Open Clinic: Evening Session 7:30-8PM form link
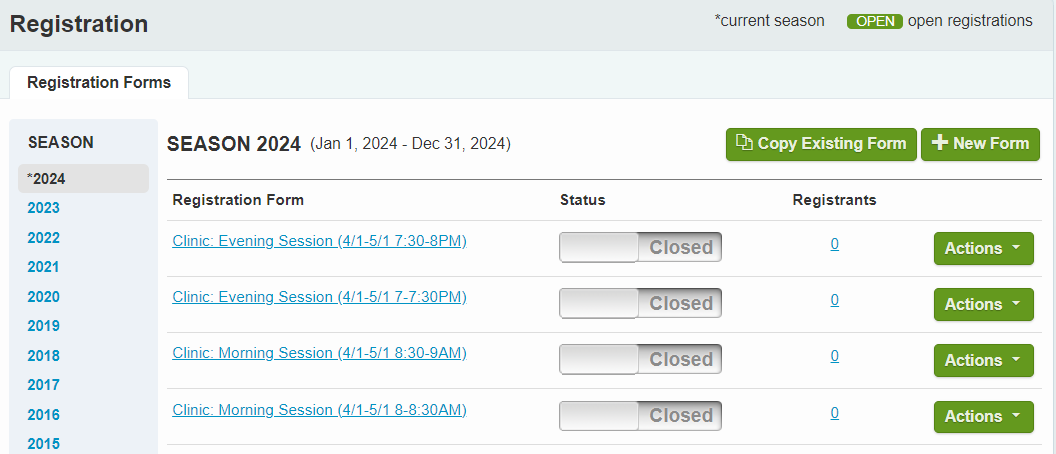This screenshot has width=1056, height=454. 319,241
